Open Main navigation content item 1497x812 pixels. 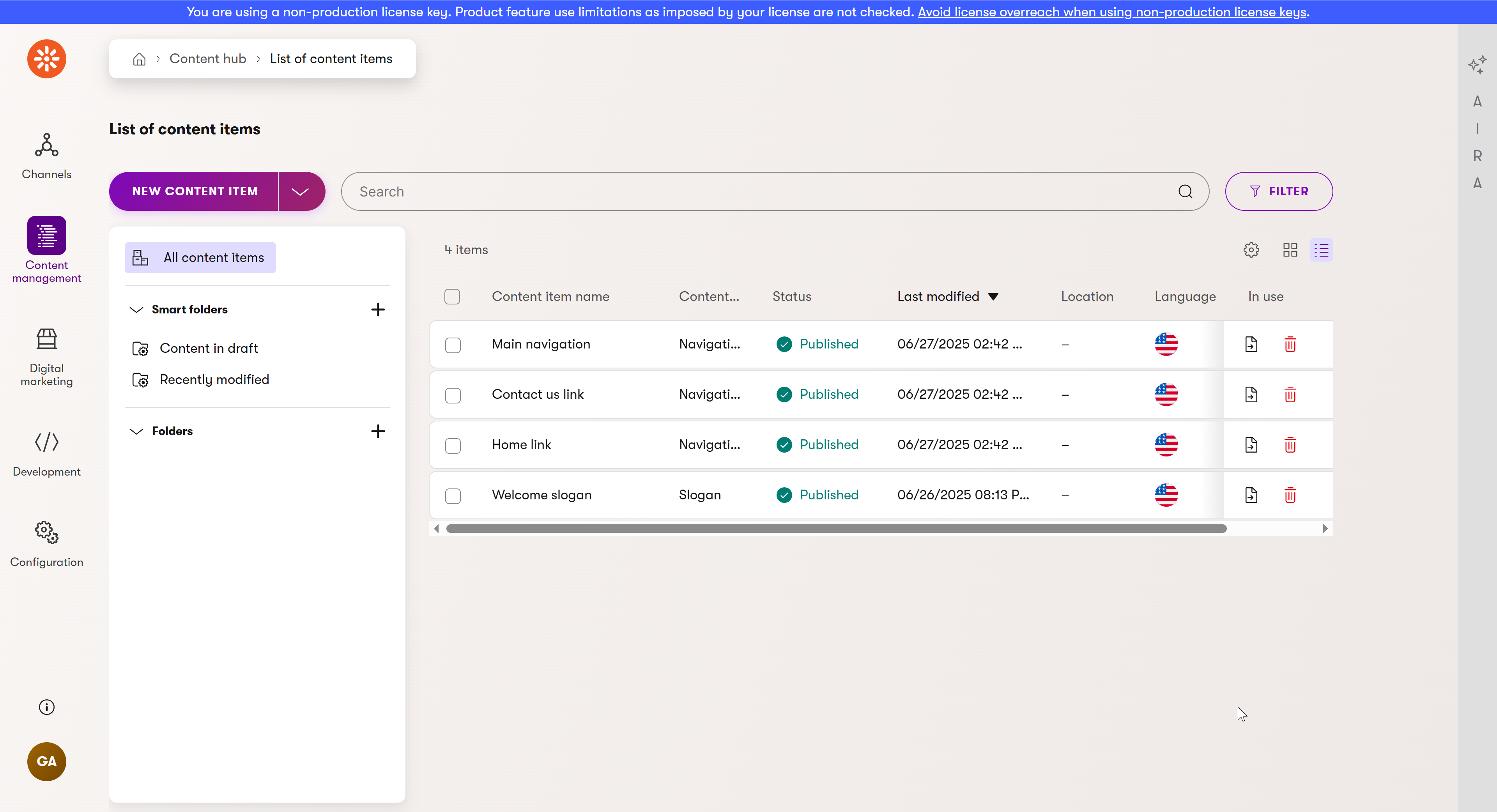(x=540, y=344)
